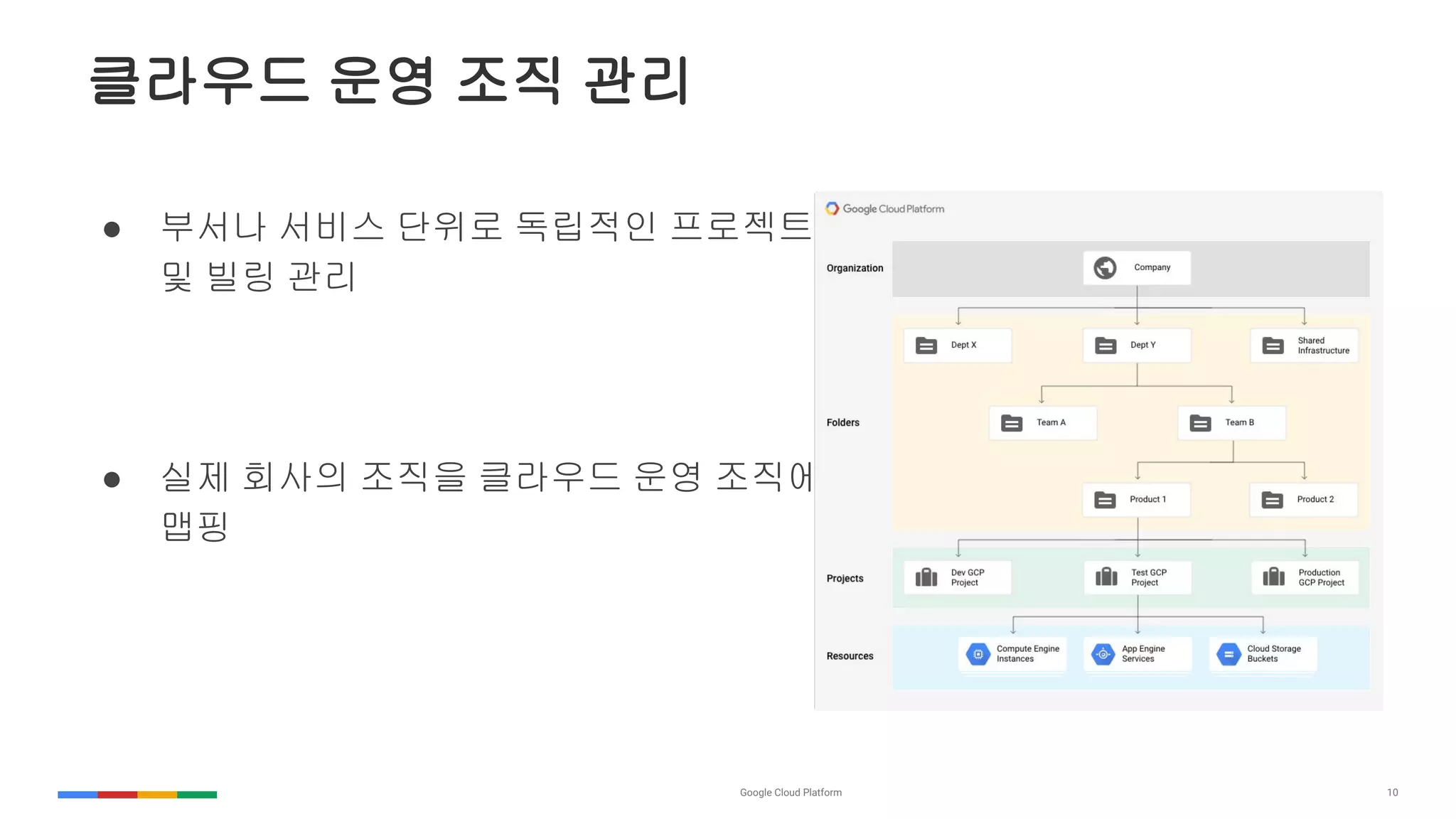Click the 'Organization' row label
The image size is (1456, 819).
(855, 268)
